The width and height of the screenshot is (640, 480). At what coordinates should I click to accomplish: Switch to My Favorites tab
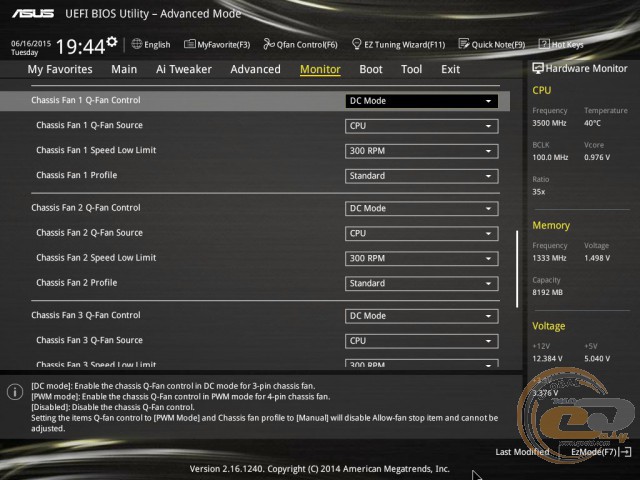pos(60,69)
